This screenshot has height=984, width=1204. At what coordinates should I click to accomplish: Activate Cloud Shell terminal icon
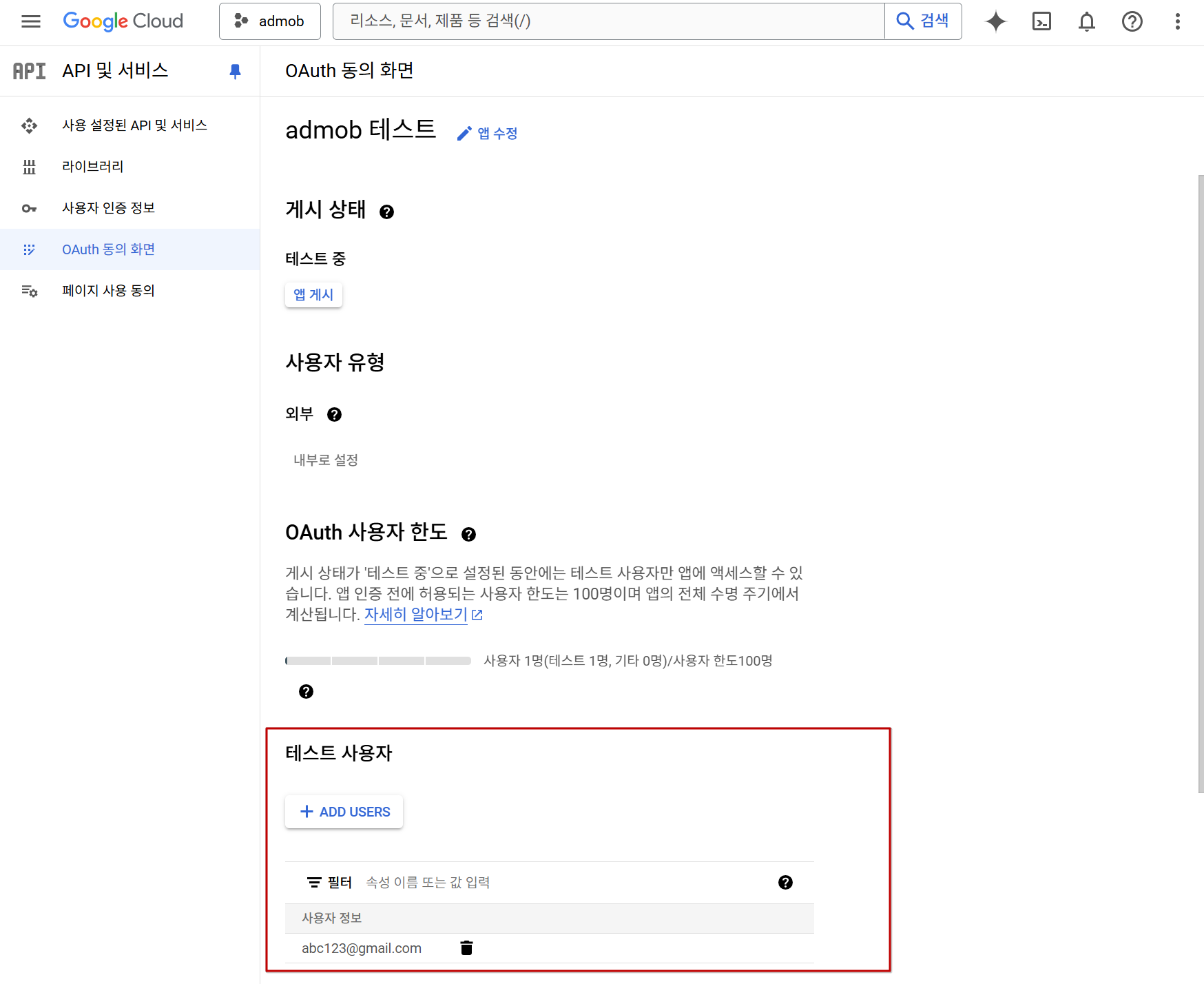coord(1041,21)
